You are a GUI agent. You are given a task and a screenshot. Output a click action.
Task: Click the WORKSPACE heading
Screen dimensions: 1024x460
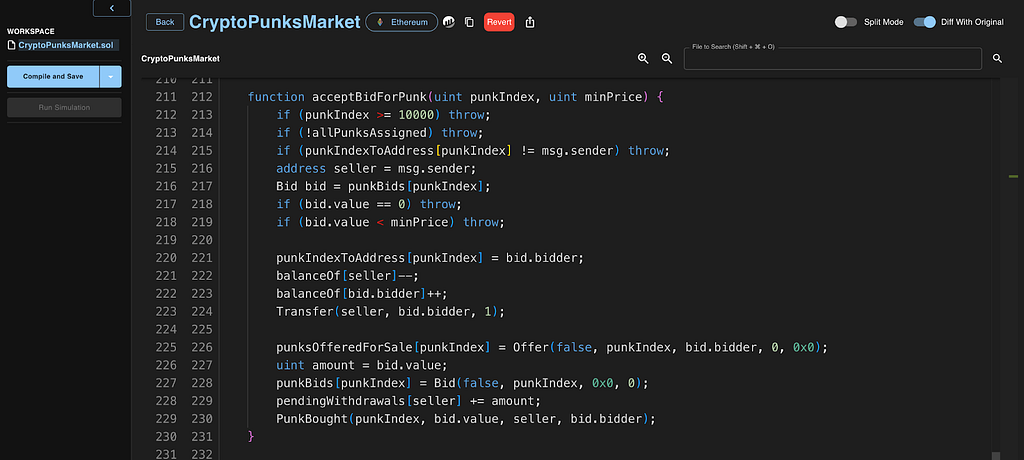pyautogui.click(x=31, y=31)
